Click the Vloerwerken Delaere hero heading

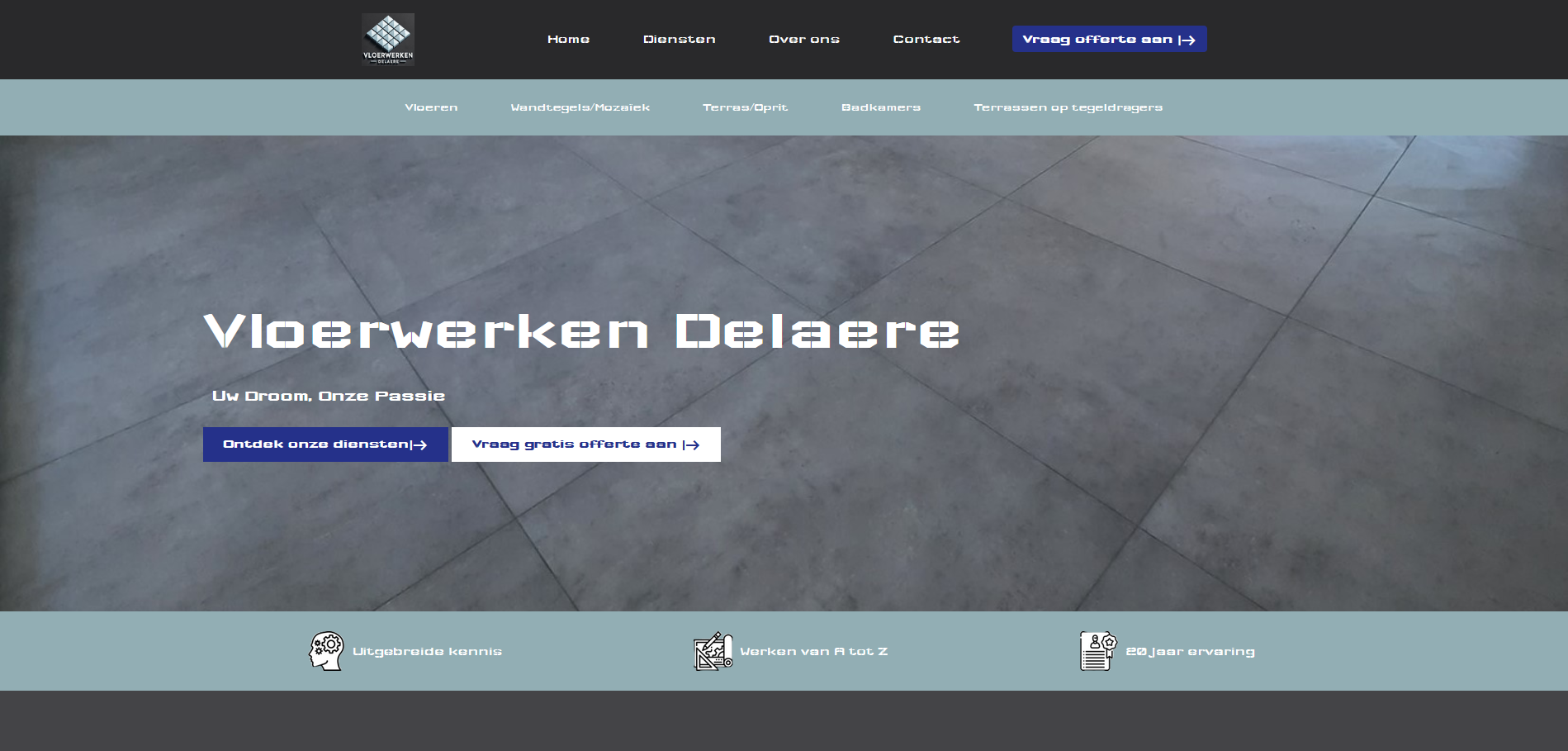581,331
